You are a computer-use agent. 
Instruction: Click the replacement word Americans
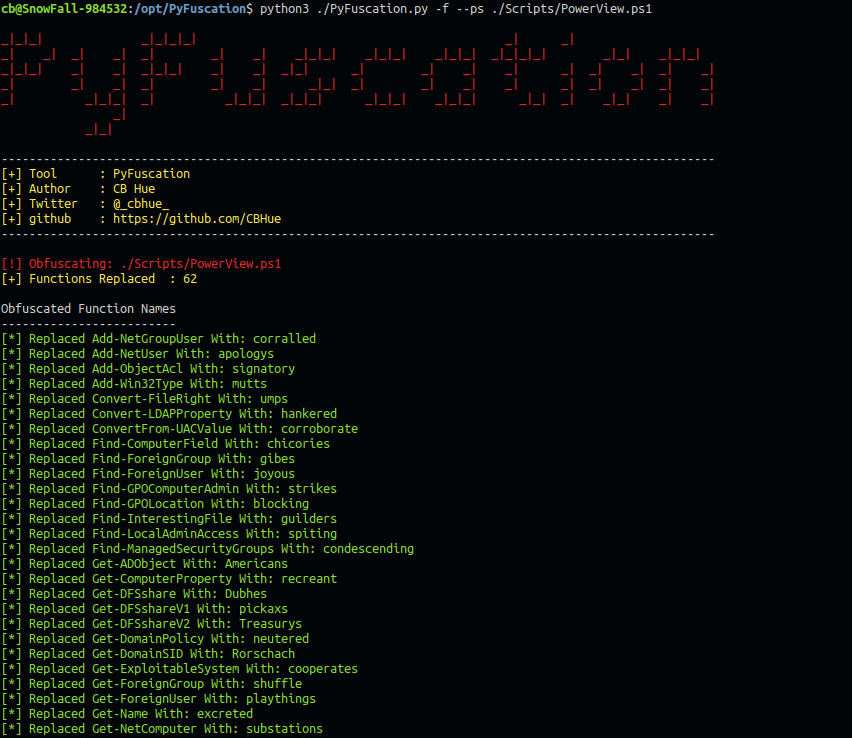(256, 564)
